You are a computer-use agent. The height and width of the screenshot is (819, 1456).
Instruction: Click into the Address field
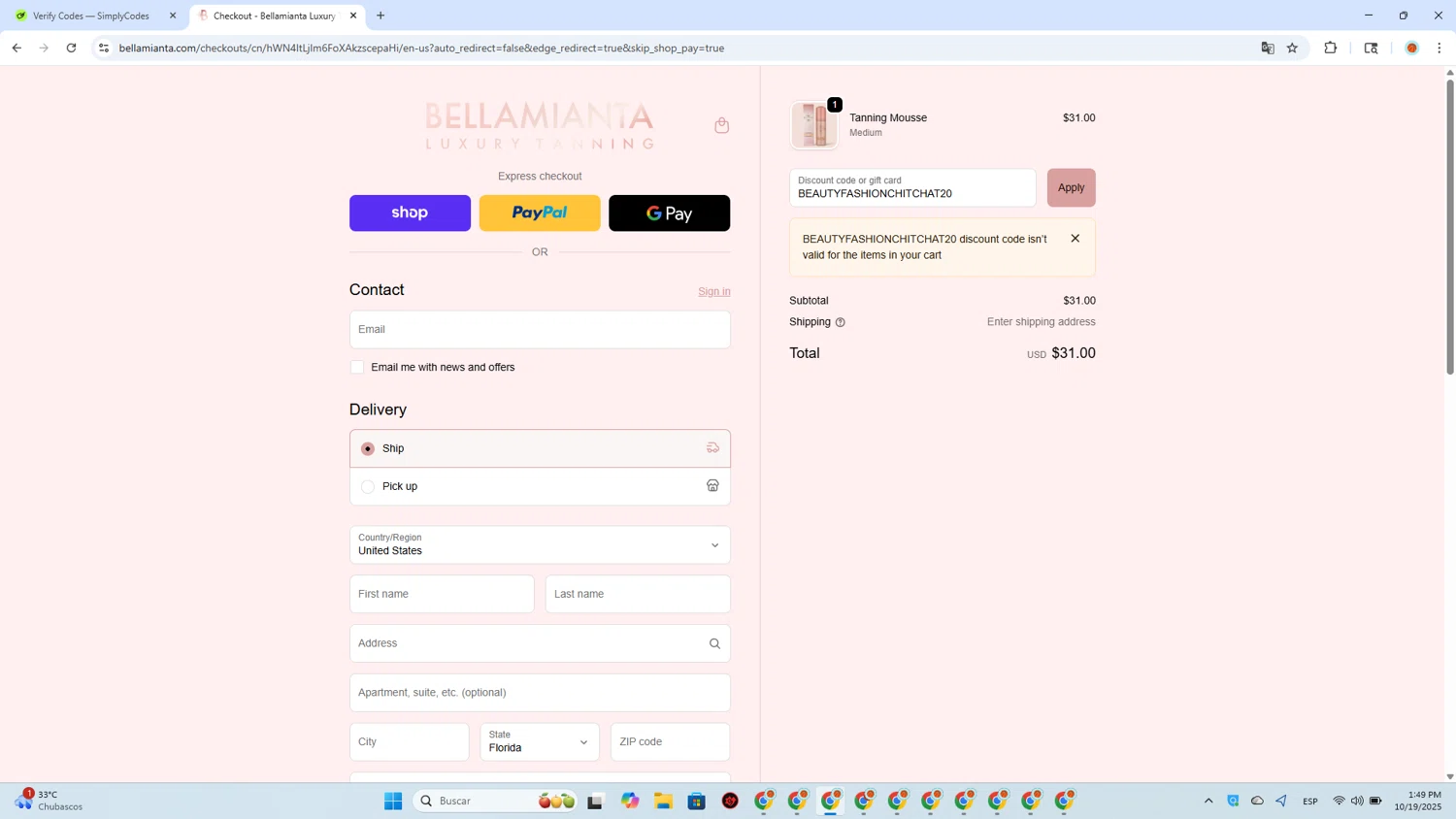[x=529, y=643]
